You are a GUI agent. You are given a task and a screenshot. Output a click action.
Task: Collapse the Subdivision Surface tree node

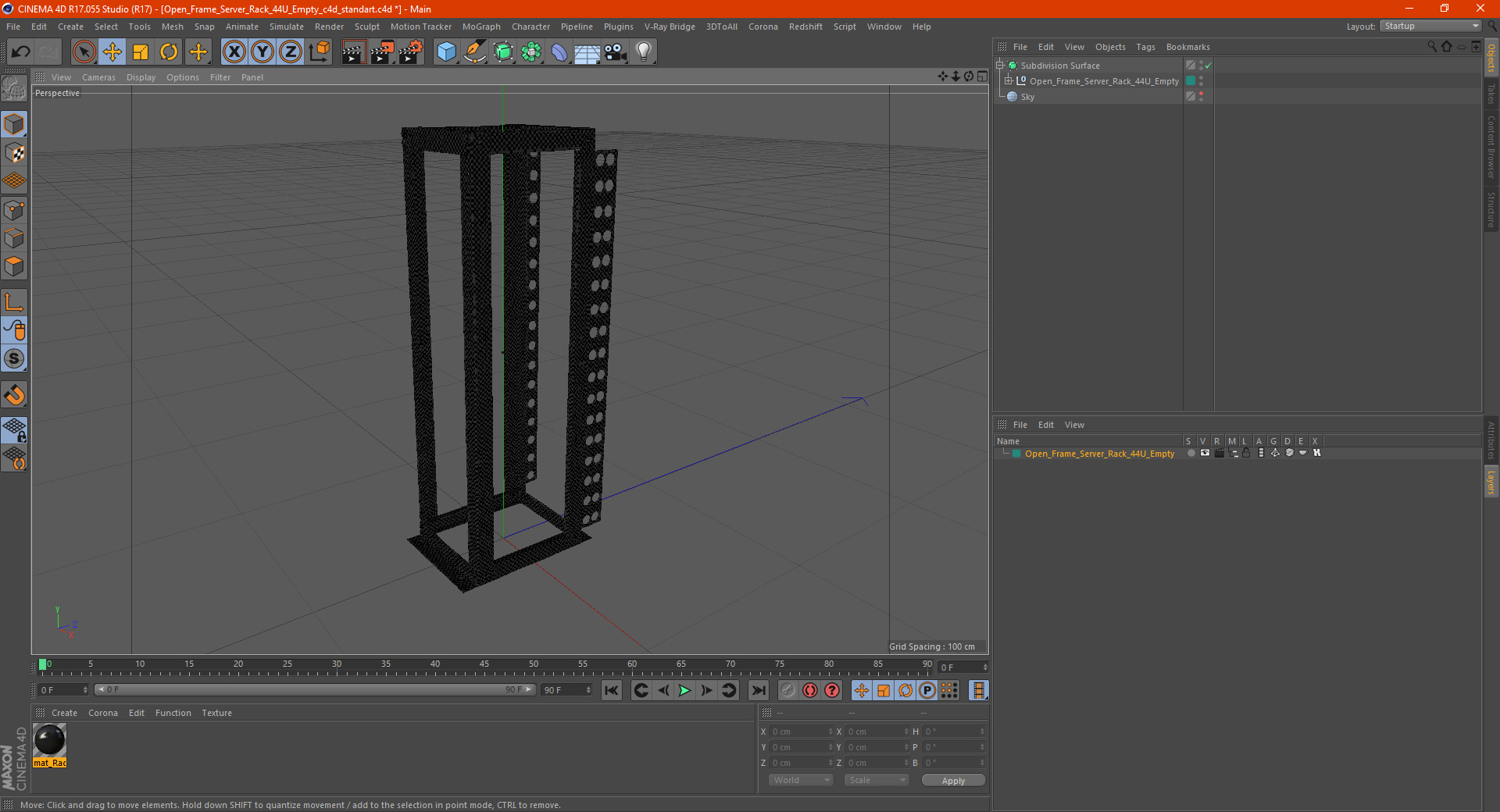999,65
